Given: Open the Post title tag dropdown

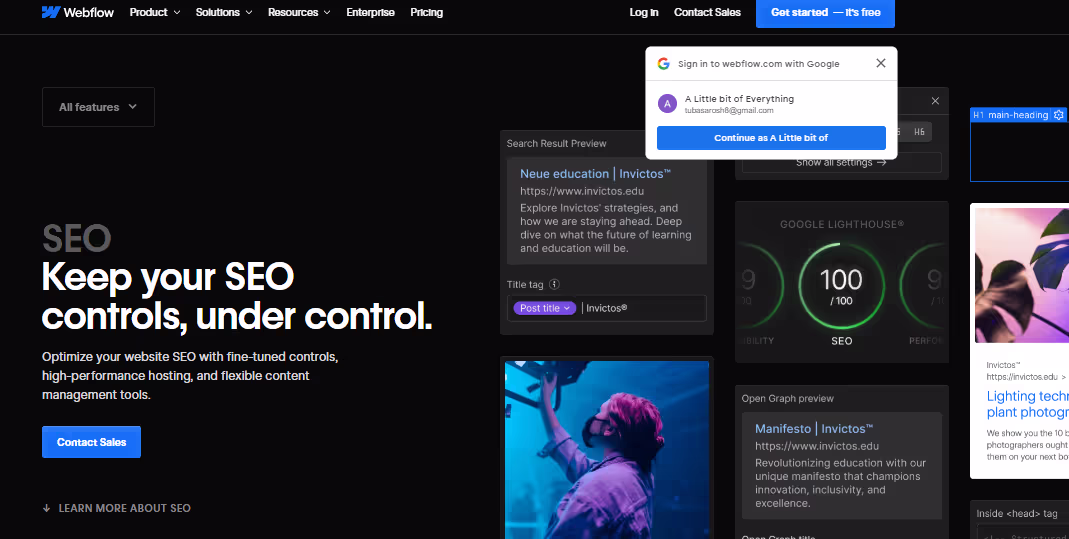Looking at the screenshot, I should tap(545, 308).
